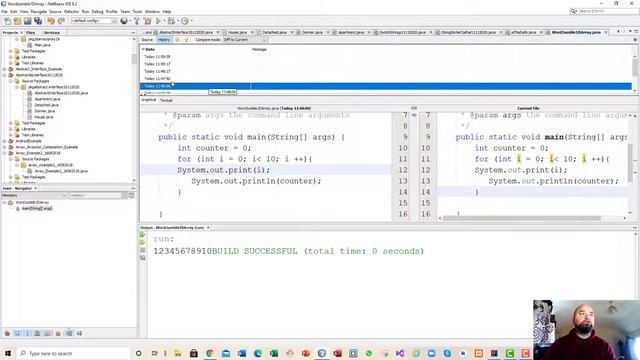Open Visual Studio from the taskbar

[x=400, y=353]
